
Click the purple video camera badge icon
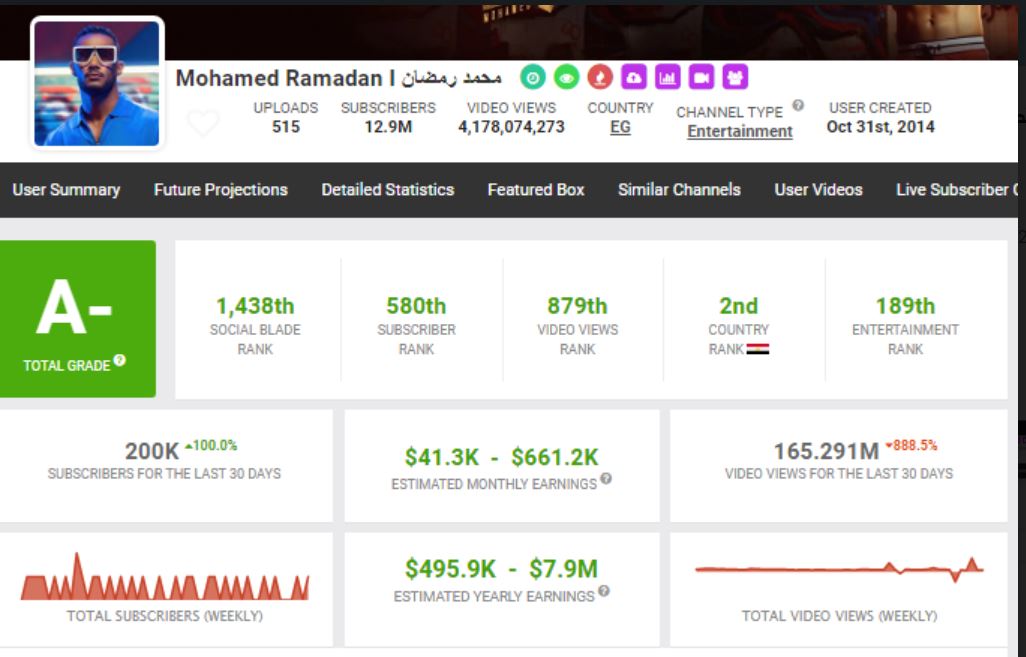tap(701, 77)
